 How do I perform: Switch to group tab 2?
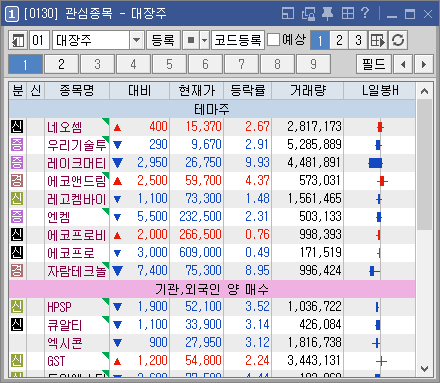[x=62, y=64]
